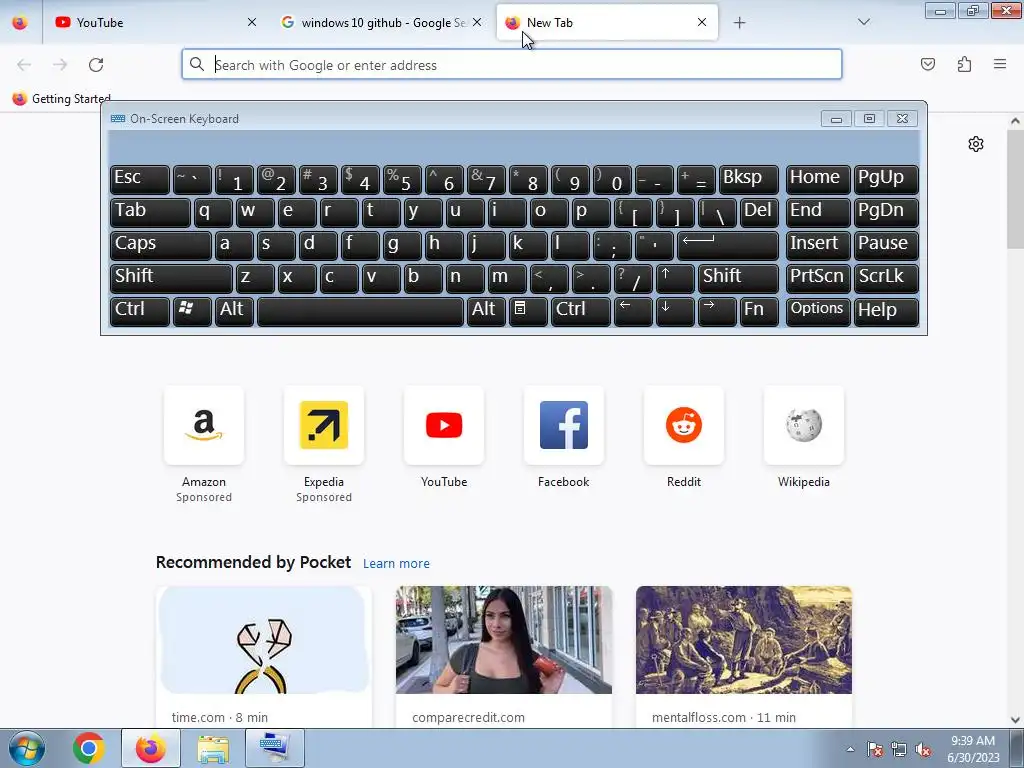1024x768 pixels.
Task: Launch Chrome from the taskbar
Action: point(89,748)
